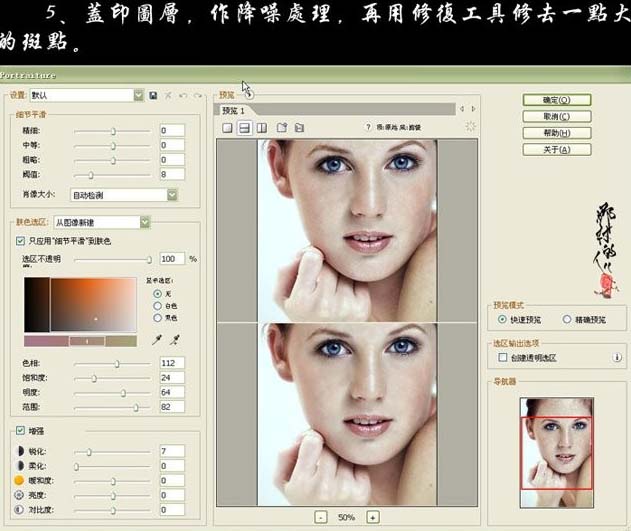The image size is (631, 531).
Task: Delete the preset using the X icon
Action: pyautogui.click(x=168, y=95)
